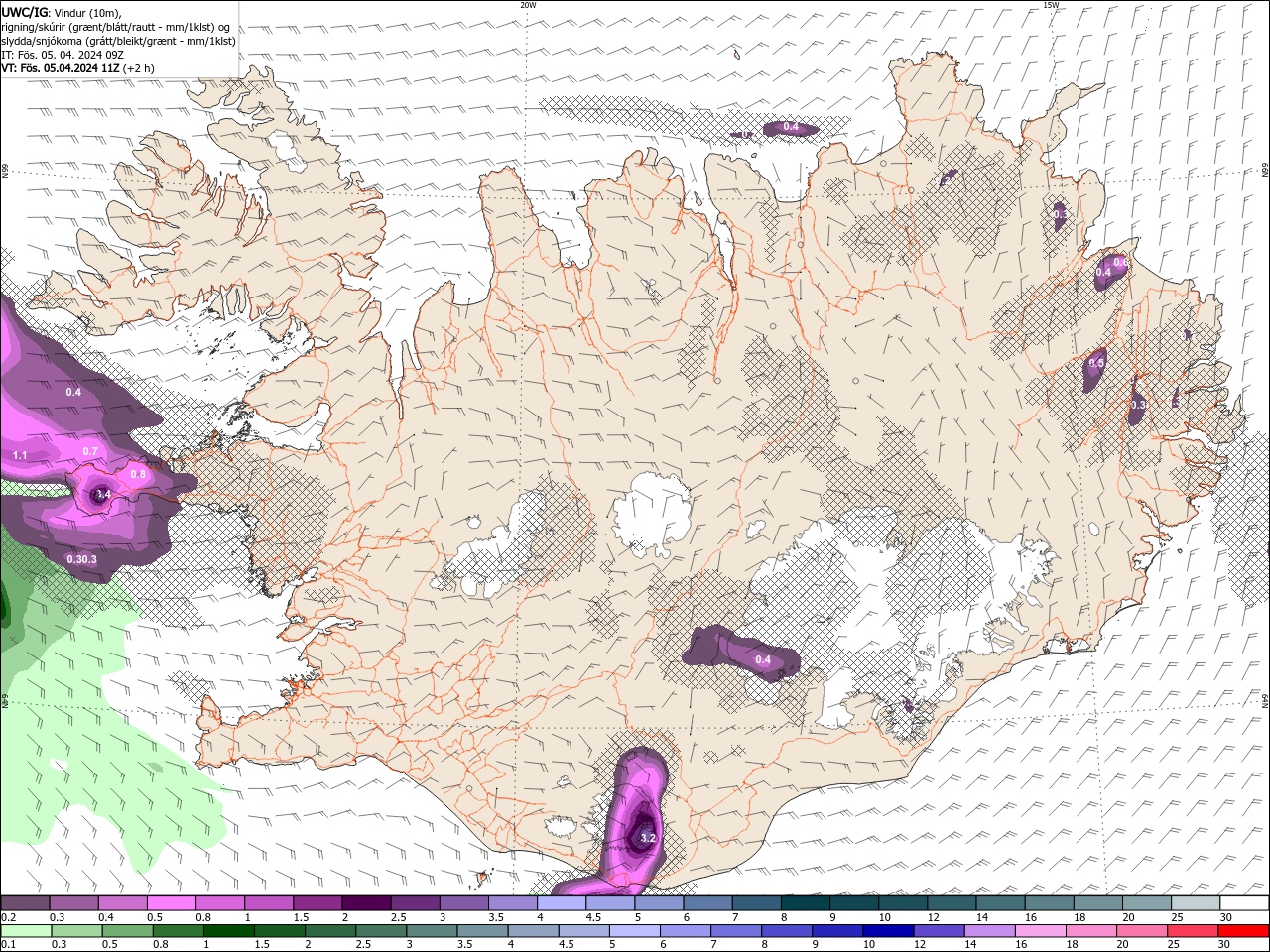Image resolution: width=1270 pixels, height=952 pixels.
Task: Click the valid time line 'VT: Fös. 05.04.2024 11Z'
Action: [61, 68]
